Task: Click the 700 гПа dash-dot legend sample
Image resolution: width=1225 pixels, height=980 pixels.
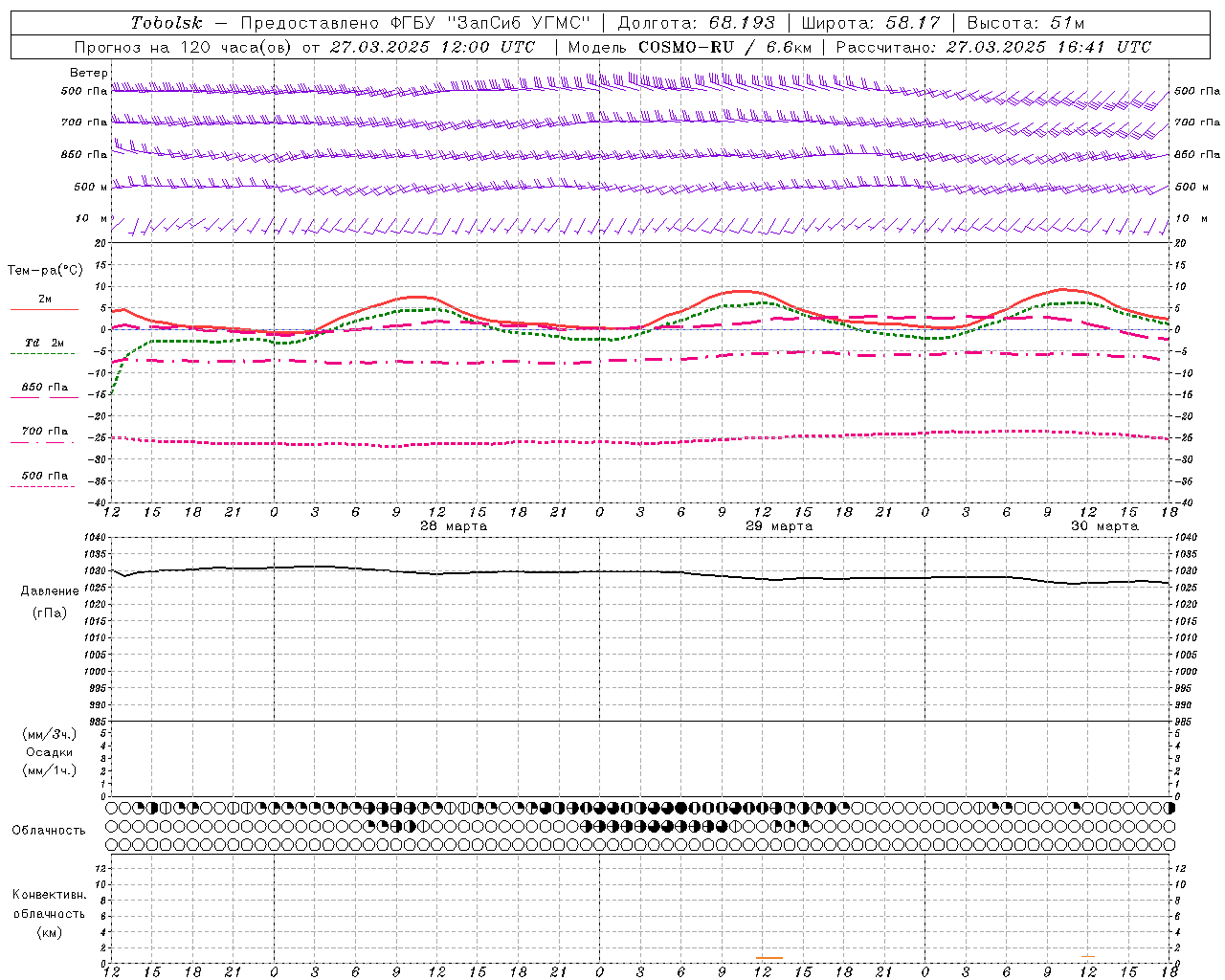Action: click(x=42, y=442)
